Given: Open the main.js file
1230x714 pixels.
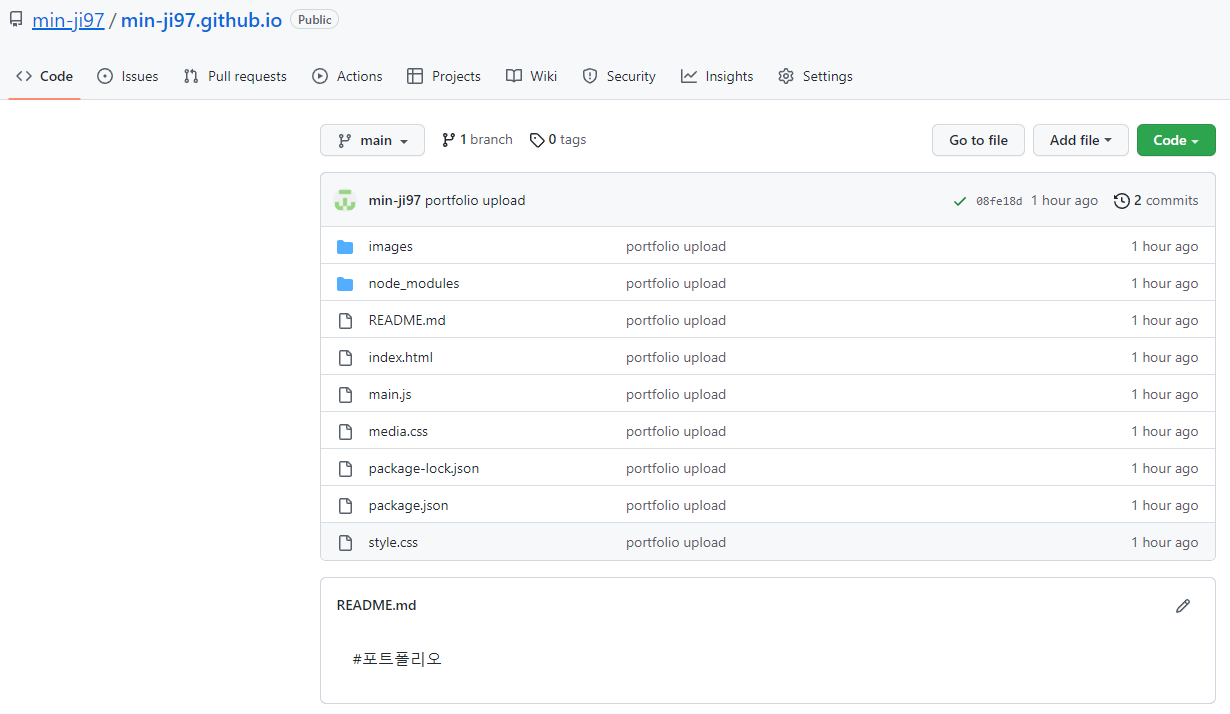Looking at the screenshot, I should (x=390, y=394).
